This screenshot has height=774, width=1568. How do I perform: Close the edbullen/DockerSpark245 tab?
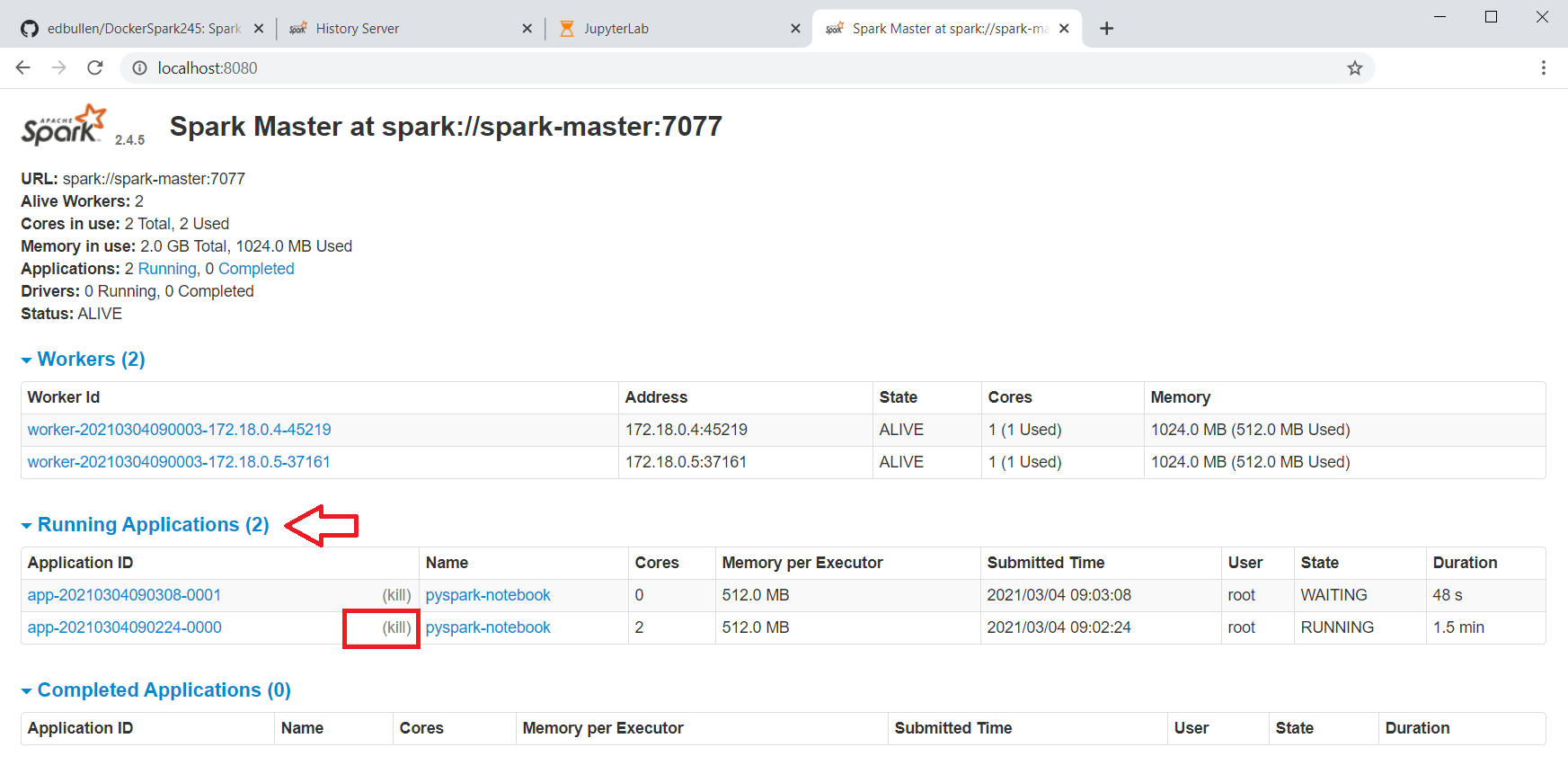pyautogui.click(x=259, y=29)
